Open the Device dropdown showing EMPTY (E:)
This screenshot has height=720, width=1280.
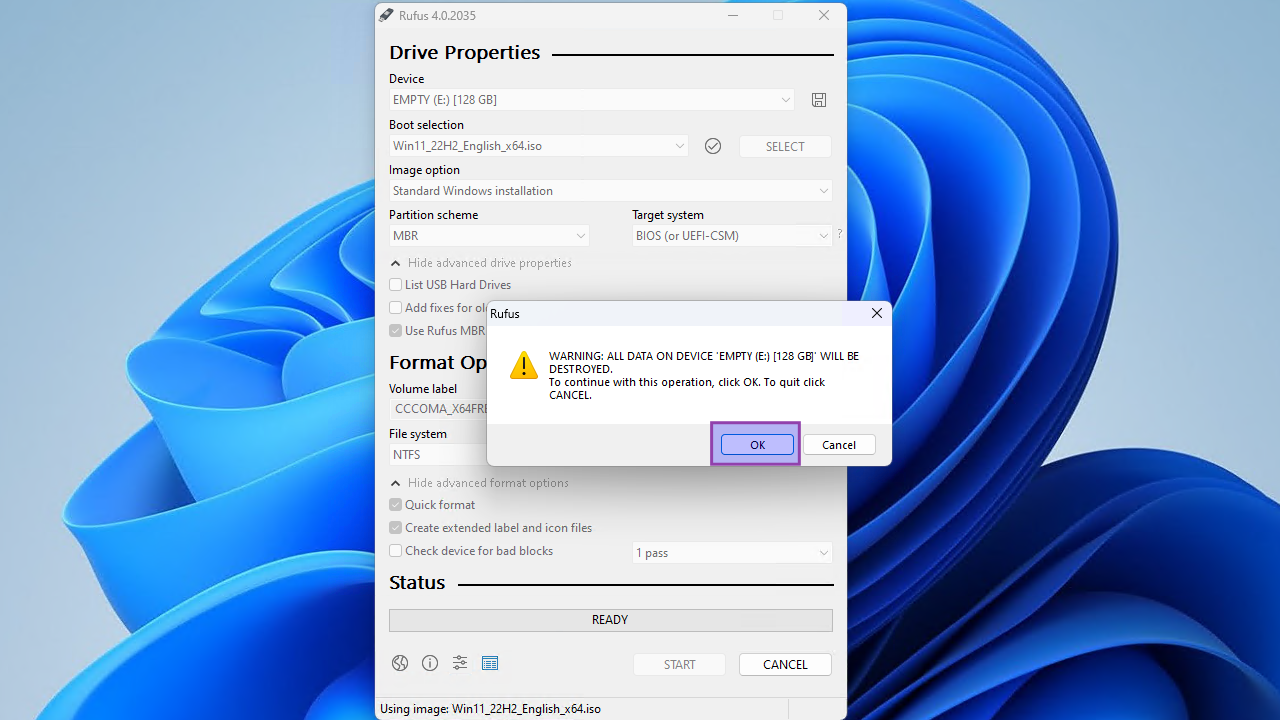591,100
